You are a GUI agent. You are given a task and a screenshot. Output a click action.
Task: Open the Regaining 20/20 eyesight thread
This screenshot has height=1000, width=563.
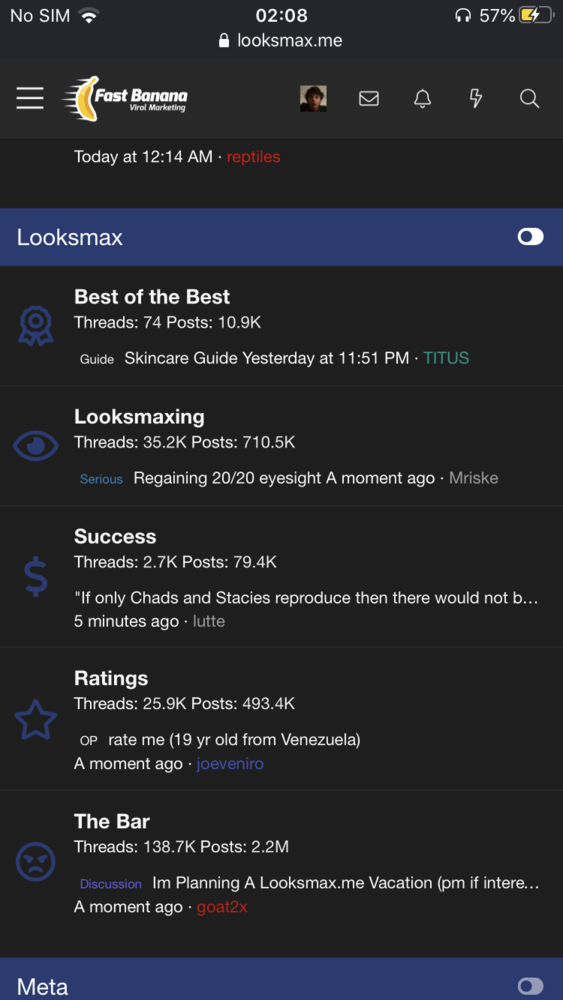228,478
